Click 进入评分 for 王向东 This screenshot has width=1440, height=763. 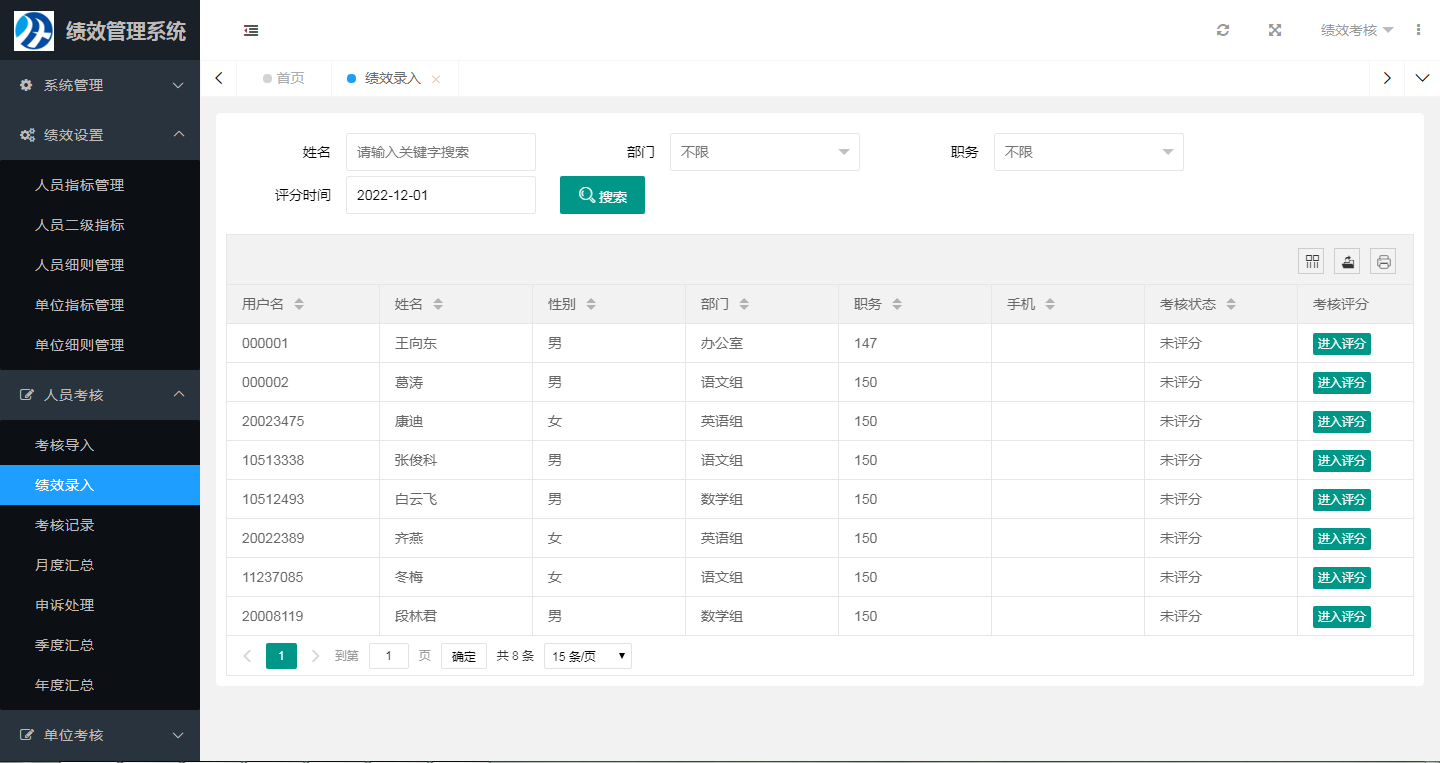[1341, 344]
